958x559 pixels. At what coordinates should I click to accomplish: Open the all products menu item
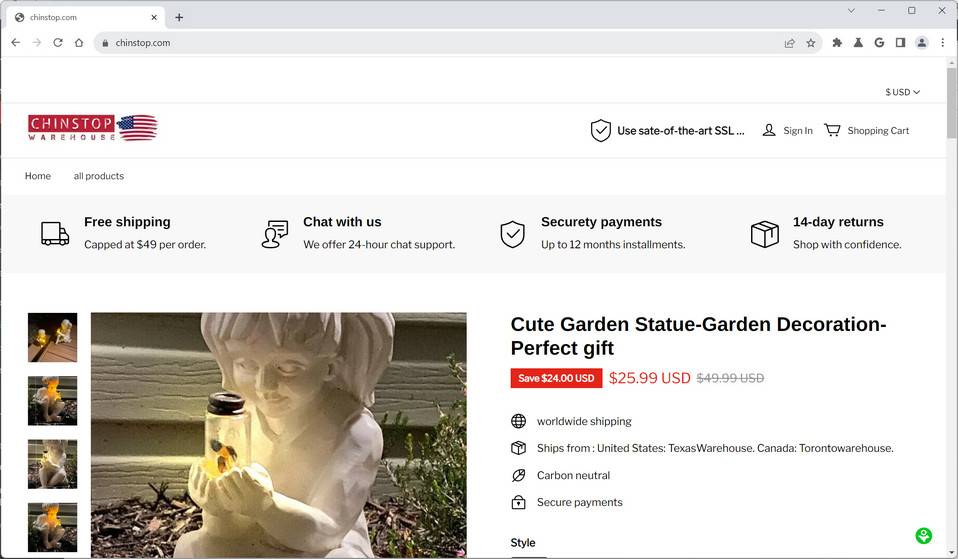99,176
